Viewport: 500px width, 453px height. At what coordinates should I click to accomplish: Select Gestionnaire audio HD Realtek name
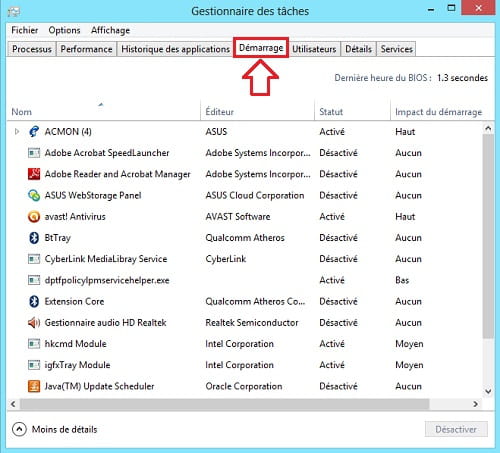coord(105,323)
